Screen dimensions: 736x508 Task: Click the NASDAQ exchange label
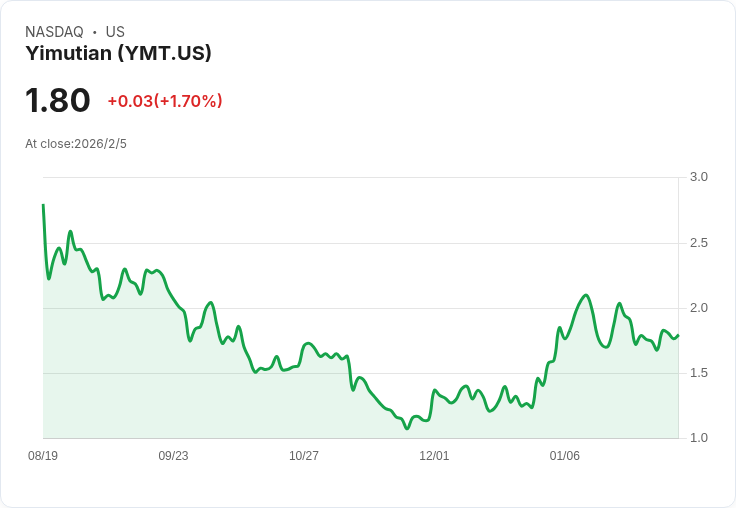[x=54, y=31]
